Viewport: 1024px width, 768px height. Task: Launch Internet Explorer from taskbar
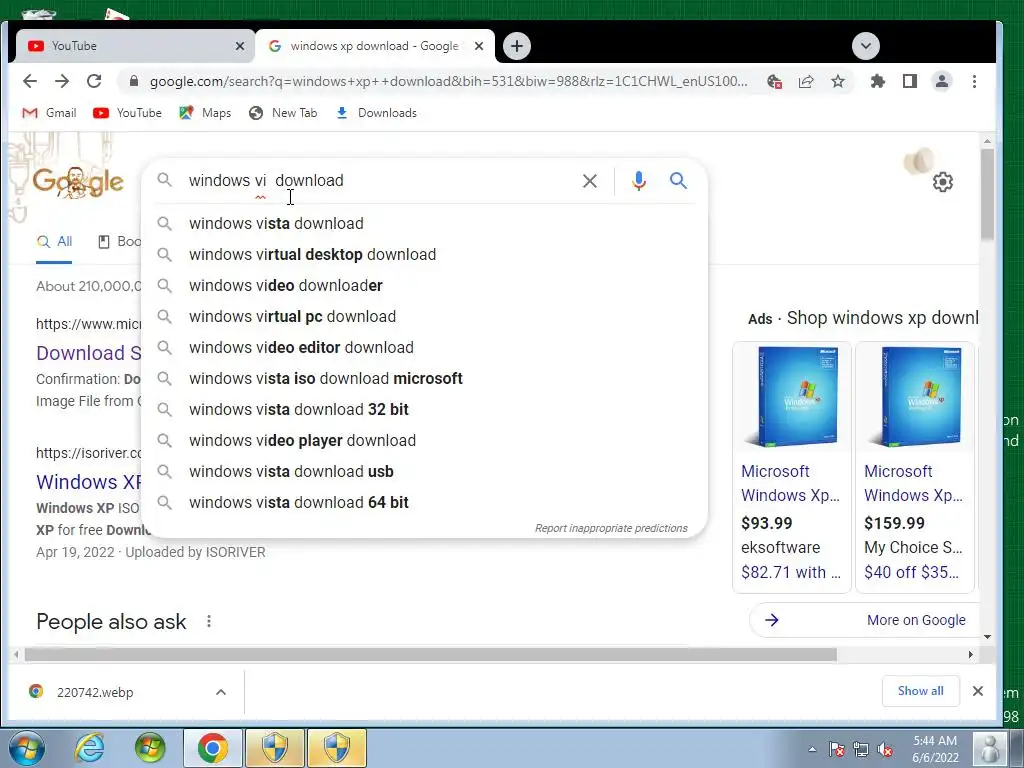coord(89,748)
